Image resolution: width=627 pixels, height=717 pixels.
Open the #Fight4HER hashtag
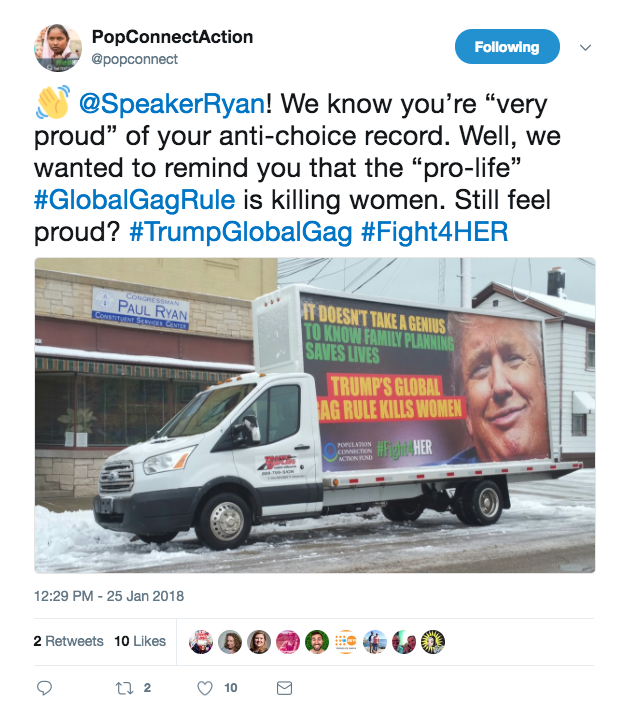tap(434, 232)
